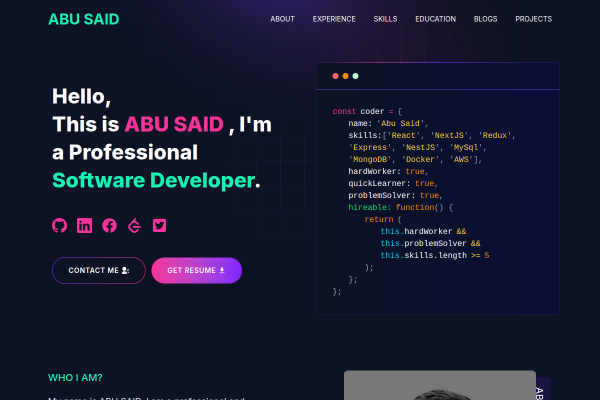Click the return ( code line
Image resolution: width=600 pixels, height=400 pixels.
pos(383,219)
